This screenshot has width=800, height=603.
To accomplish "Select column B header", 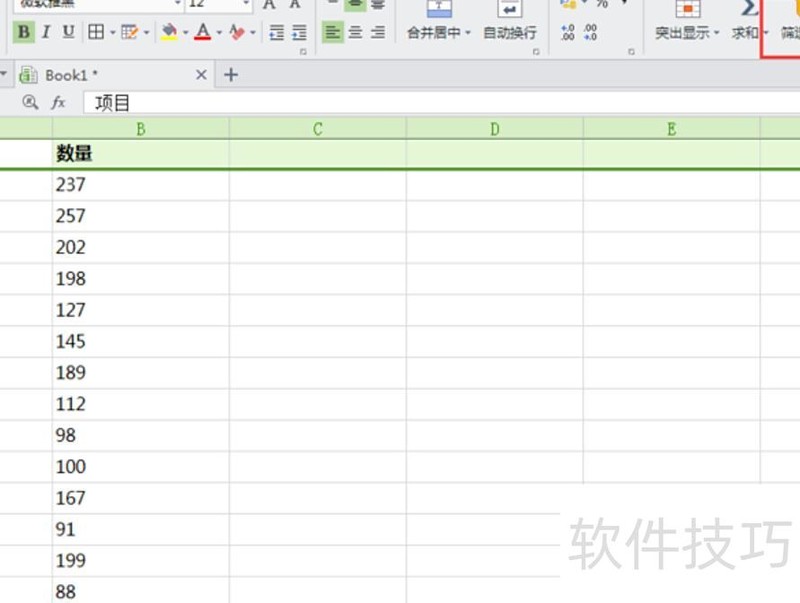I will pyautogui.click(x=141, y=129).
